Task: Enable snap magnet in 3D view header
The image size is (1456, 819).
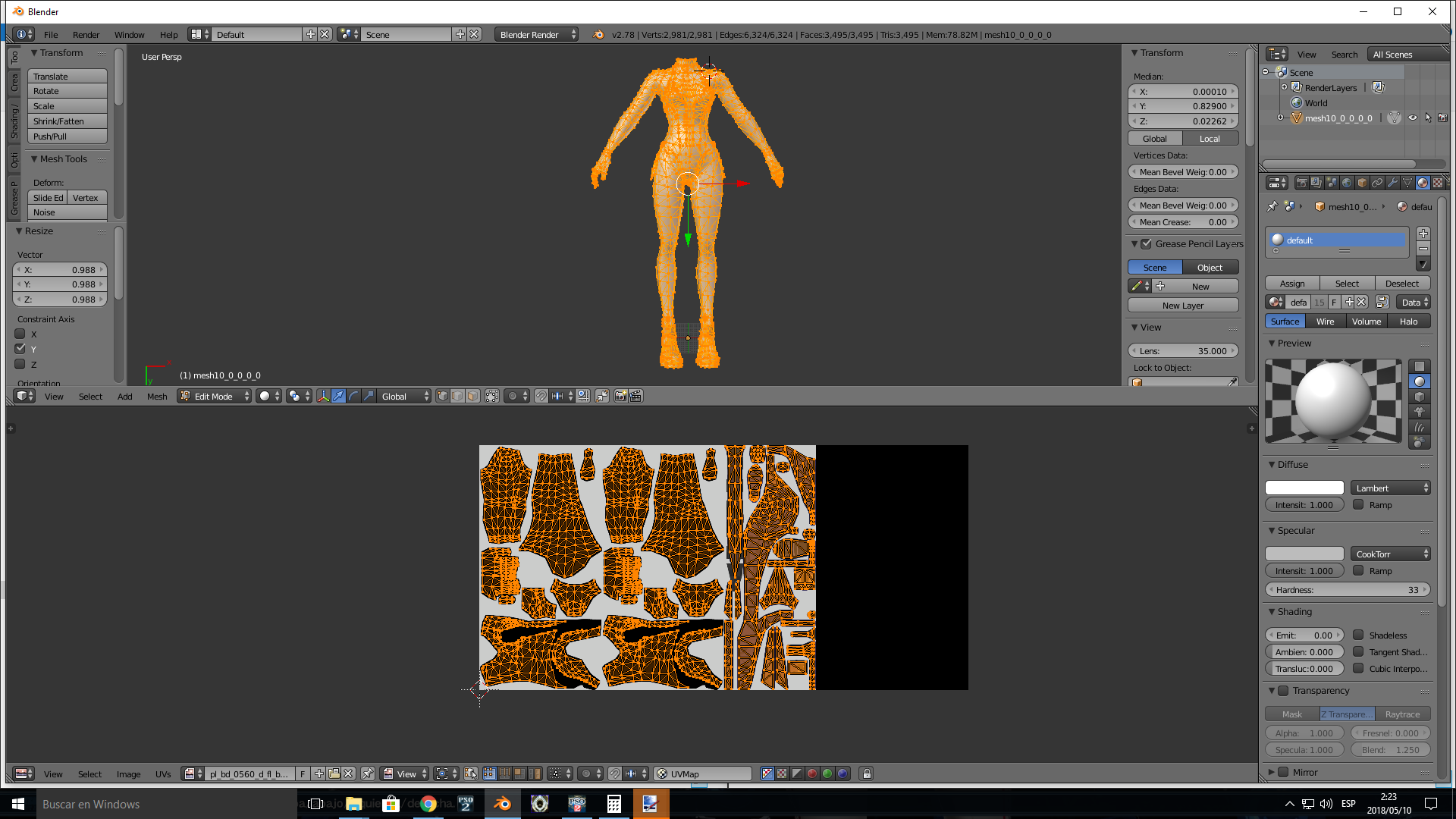Action: (x=541, y=396)
